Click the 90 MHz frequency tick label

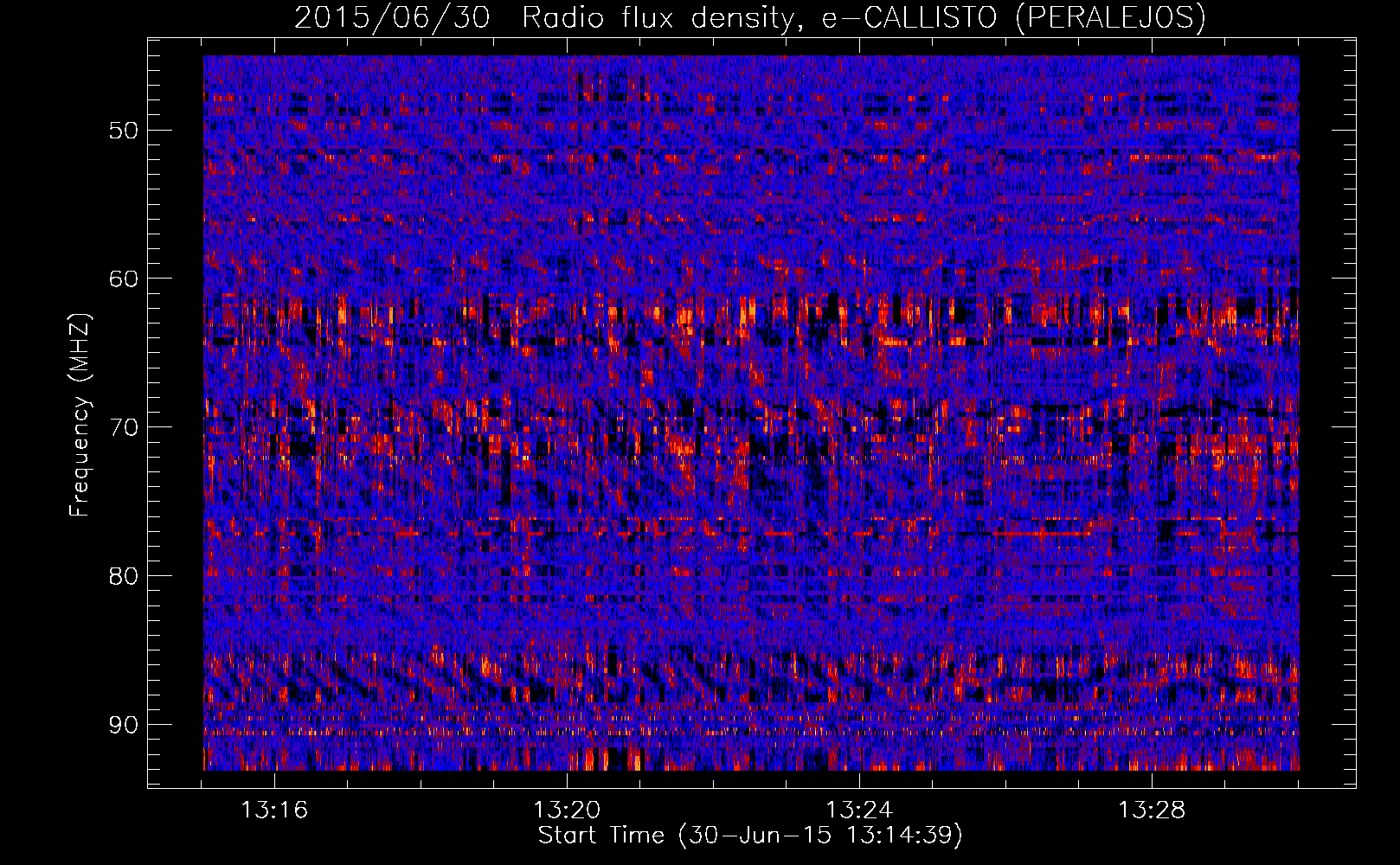coord(123,725)
